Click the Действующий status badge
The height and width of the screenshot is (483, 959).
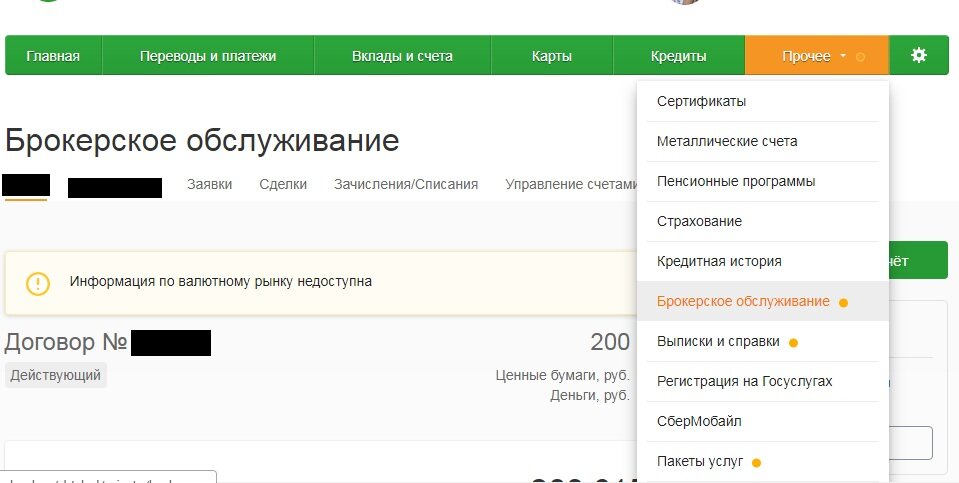coord(56,375)
